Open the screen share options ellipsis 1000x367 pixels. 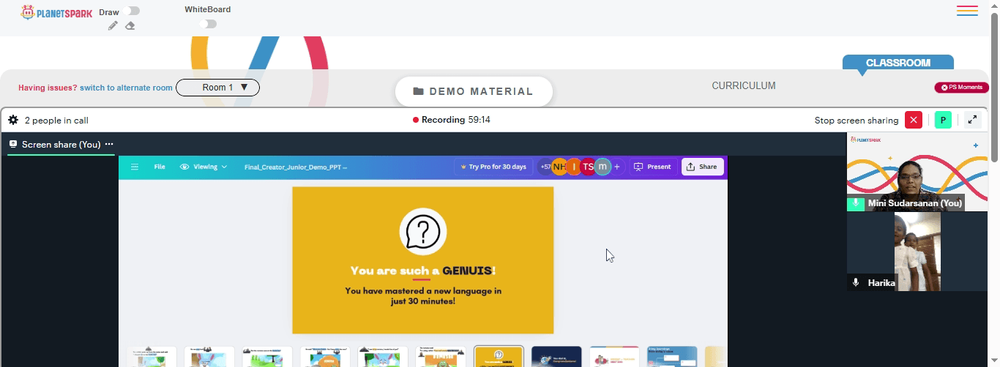click(109, 144)
